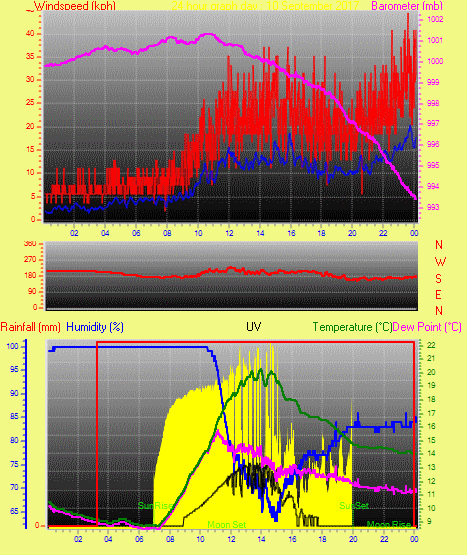This screenshot has width=467, height=555.
Task: Click the 270 wind direction axis value
Action: [x=30, y=259]
